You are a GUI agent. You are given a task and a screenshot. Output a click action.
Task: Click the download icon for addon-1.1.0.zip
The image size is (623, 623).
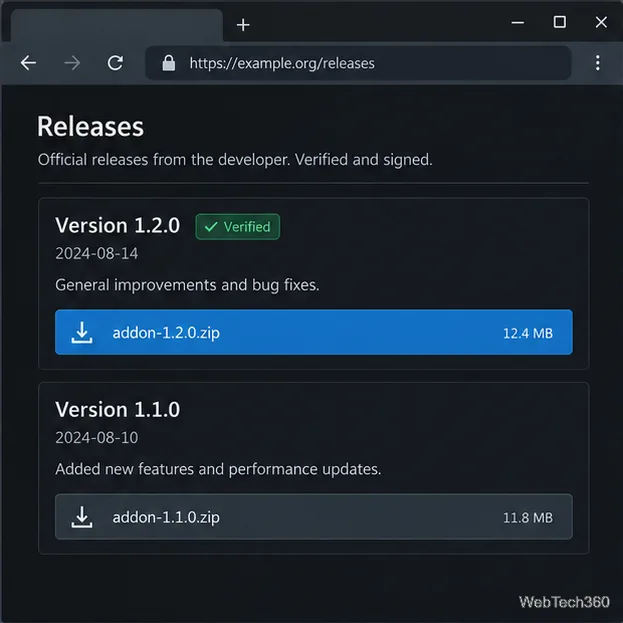(82, 517)
